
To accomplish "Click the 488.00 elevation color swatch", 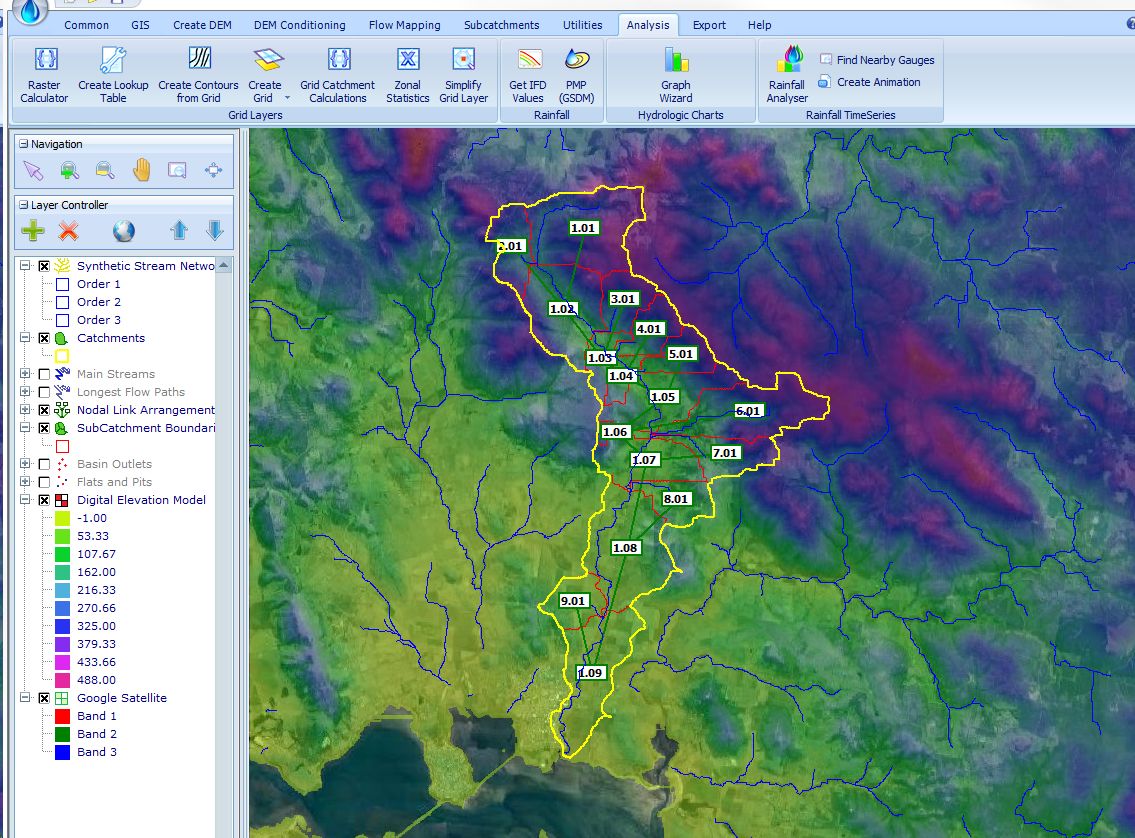I will [62, 680].
